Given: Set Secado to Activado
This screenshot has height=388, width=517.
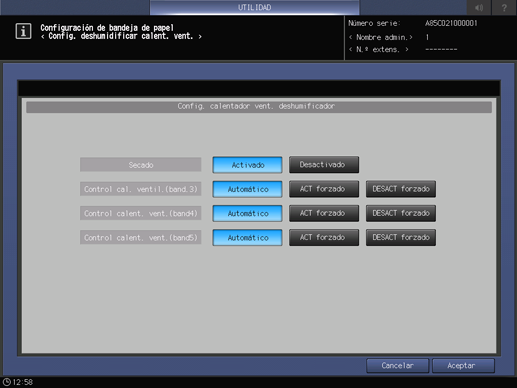Looking at the screenshot, I should 247,165.
